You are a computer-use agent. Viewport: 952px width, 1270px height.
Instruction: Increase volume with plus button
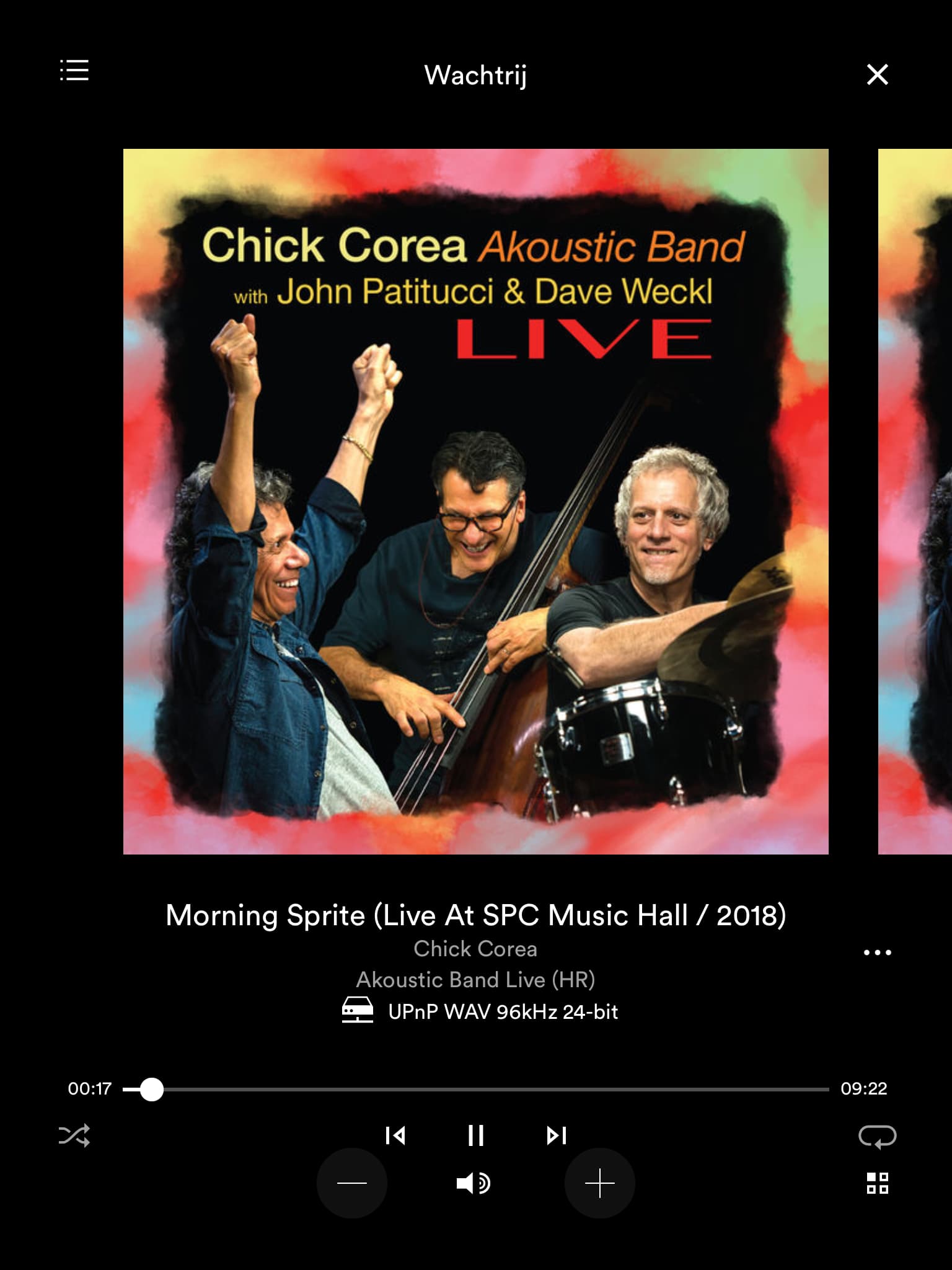[600, 1183]
